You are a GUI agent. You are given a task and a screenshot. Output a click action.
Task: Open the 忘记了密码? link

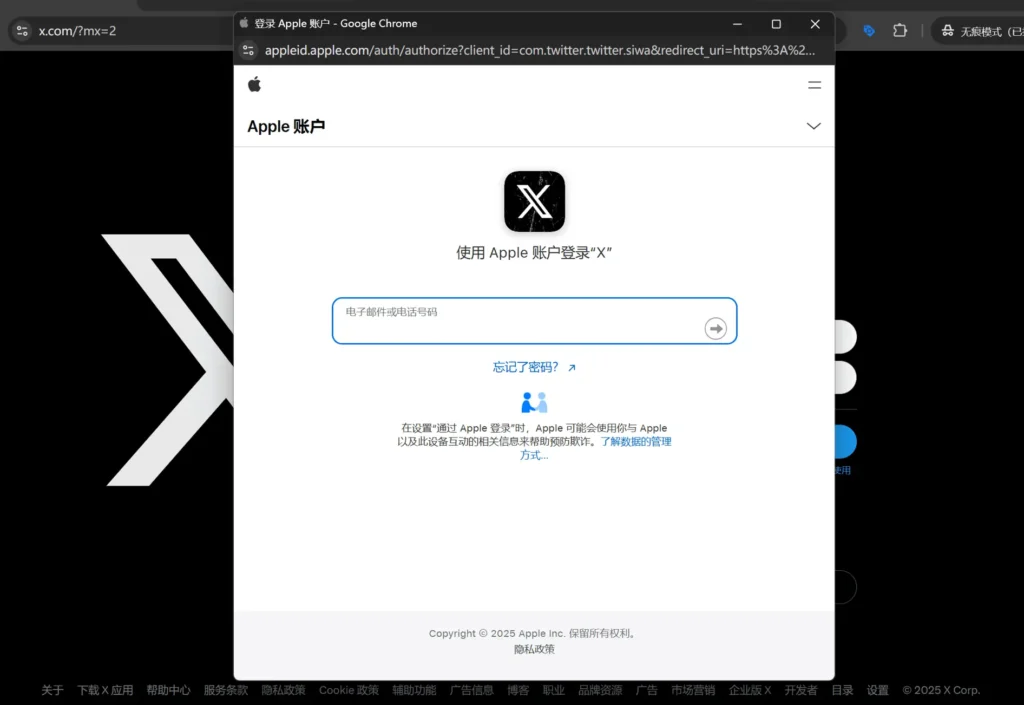click(534, 367)
